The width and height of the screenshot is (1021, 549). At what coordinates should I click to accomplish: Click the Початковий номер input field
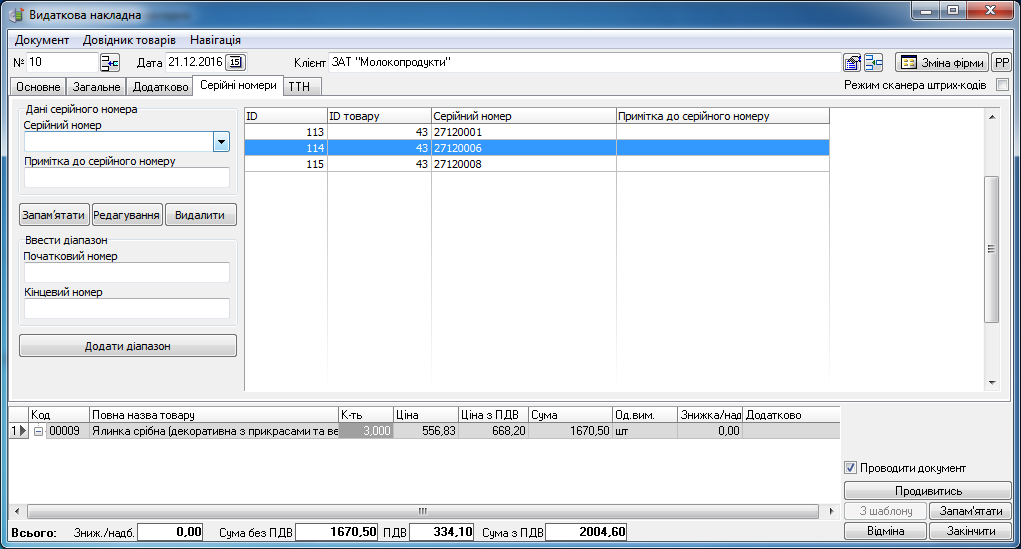pyautogui.click(x=126, y=273)
